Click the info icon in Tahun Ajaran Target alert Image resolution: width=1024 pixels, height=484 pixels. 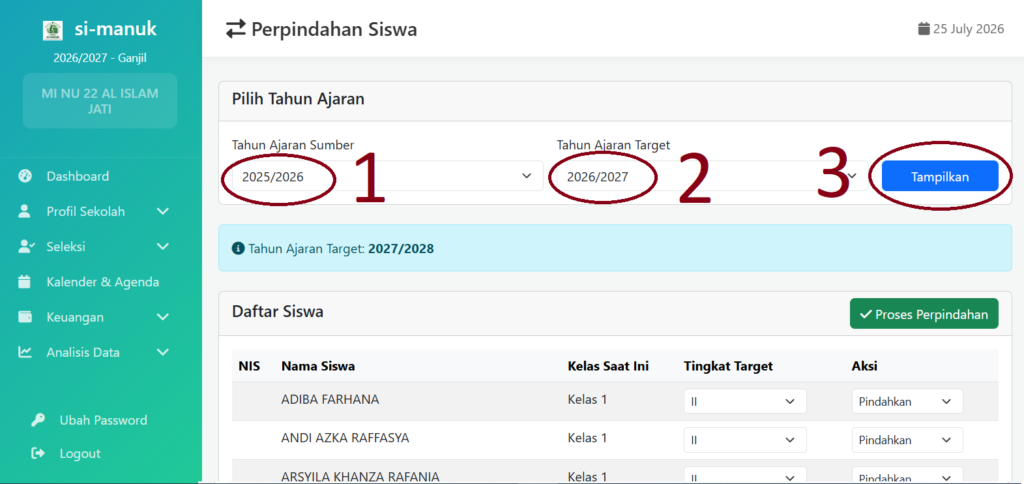tap(237, 249)
